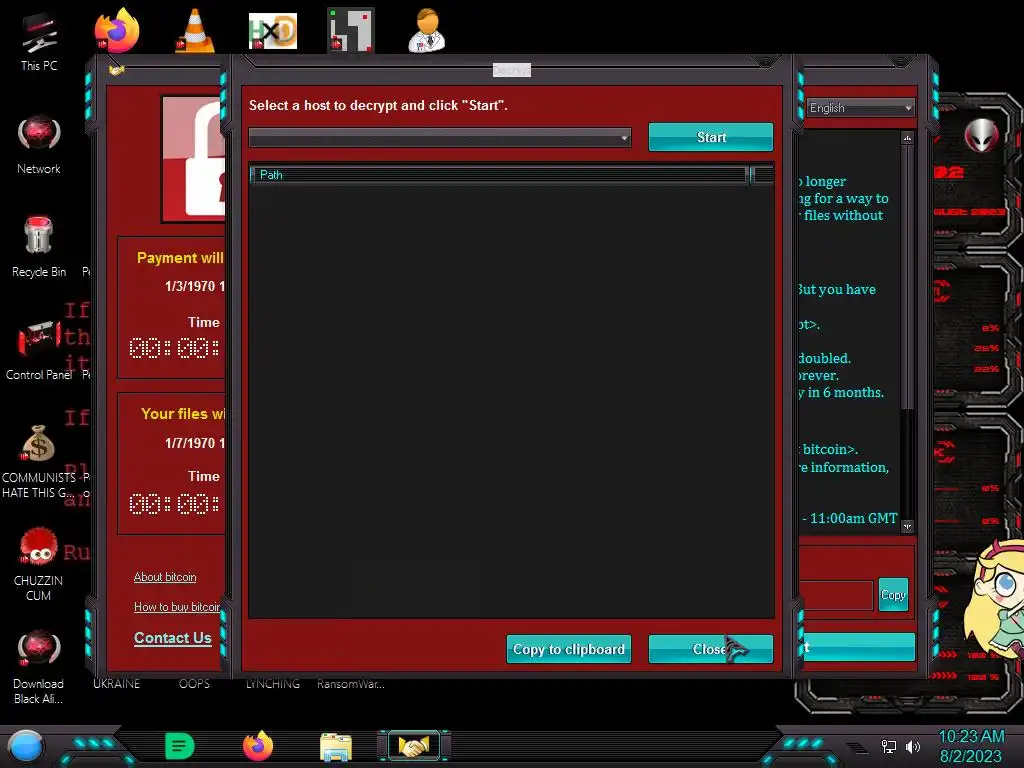The width and height of the screenshot is (1024, 768).
Task: Click the handshake icon in ransomware title bar
Action: pos(117,69)
